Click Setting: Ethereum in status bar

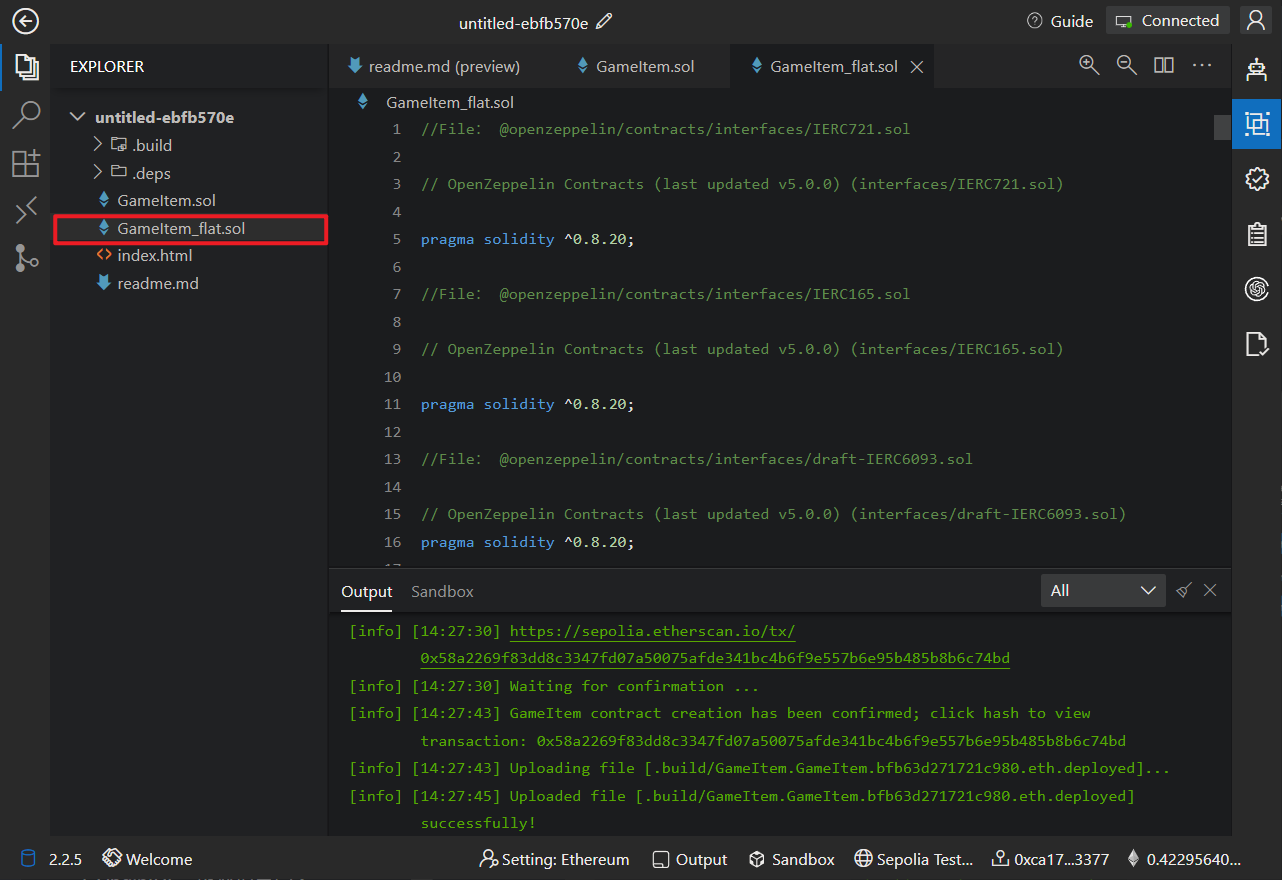tap(555, 859)
